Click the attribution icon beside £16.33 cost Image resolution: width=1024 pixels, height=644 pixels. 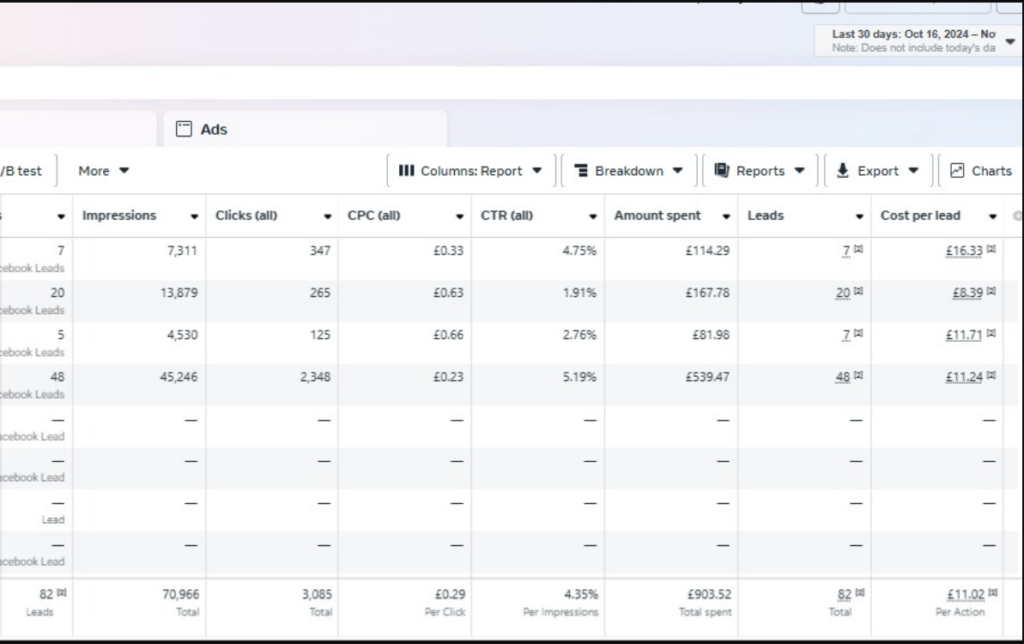point(991,250)
